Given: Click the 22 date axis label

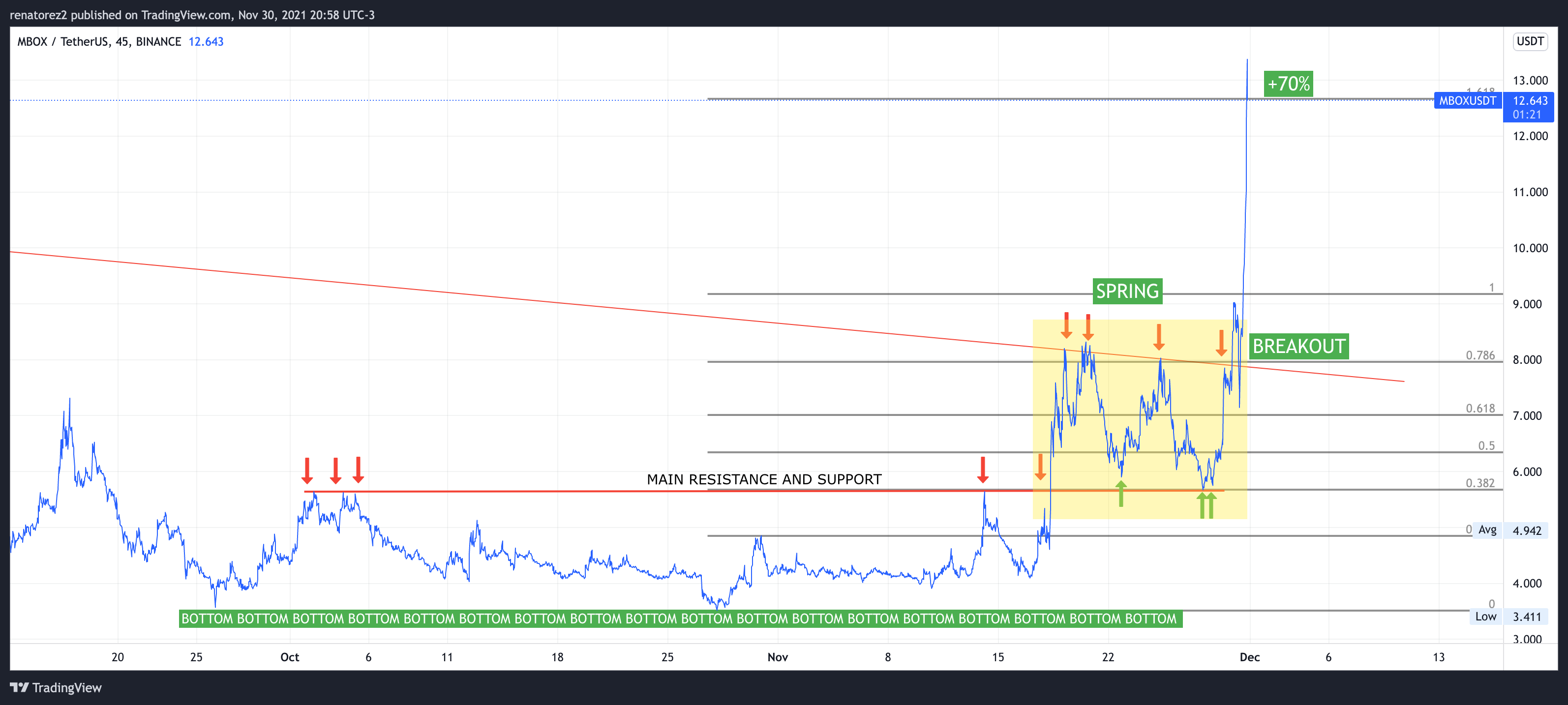Looking at the screenshot, I should [1108, 657].
